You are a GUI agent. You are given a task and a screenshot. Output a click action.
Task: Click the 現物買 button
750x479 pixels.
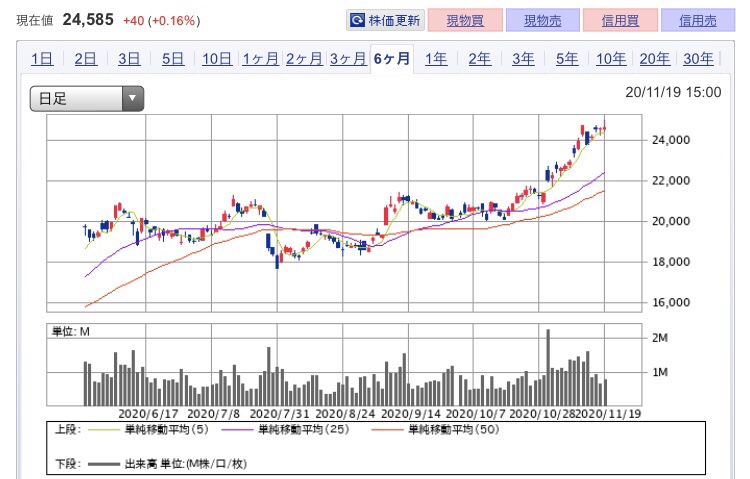pyautogui.click(x=465, y=20)
